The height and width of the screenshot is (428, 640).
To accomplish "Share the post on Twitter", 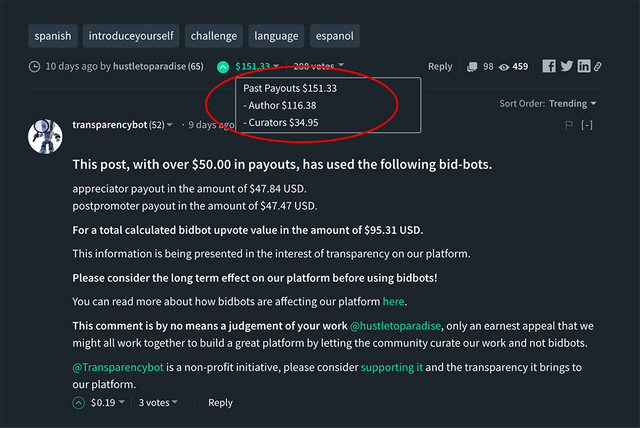I will [x=566, y=66].
